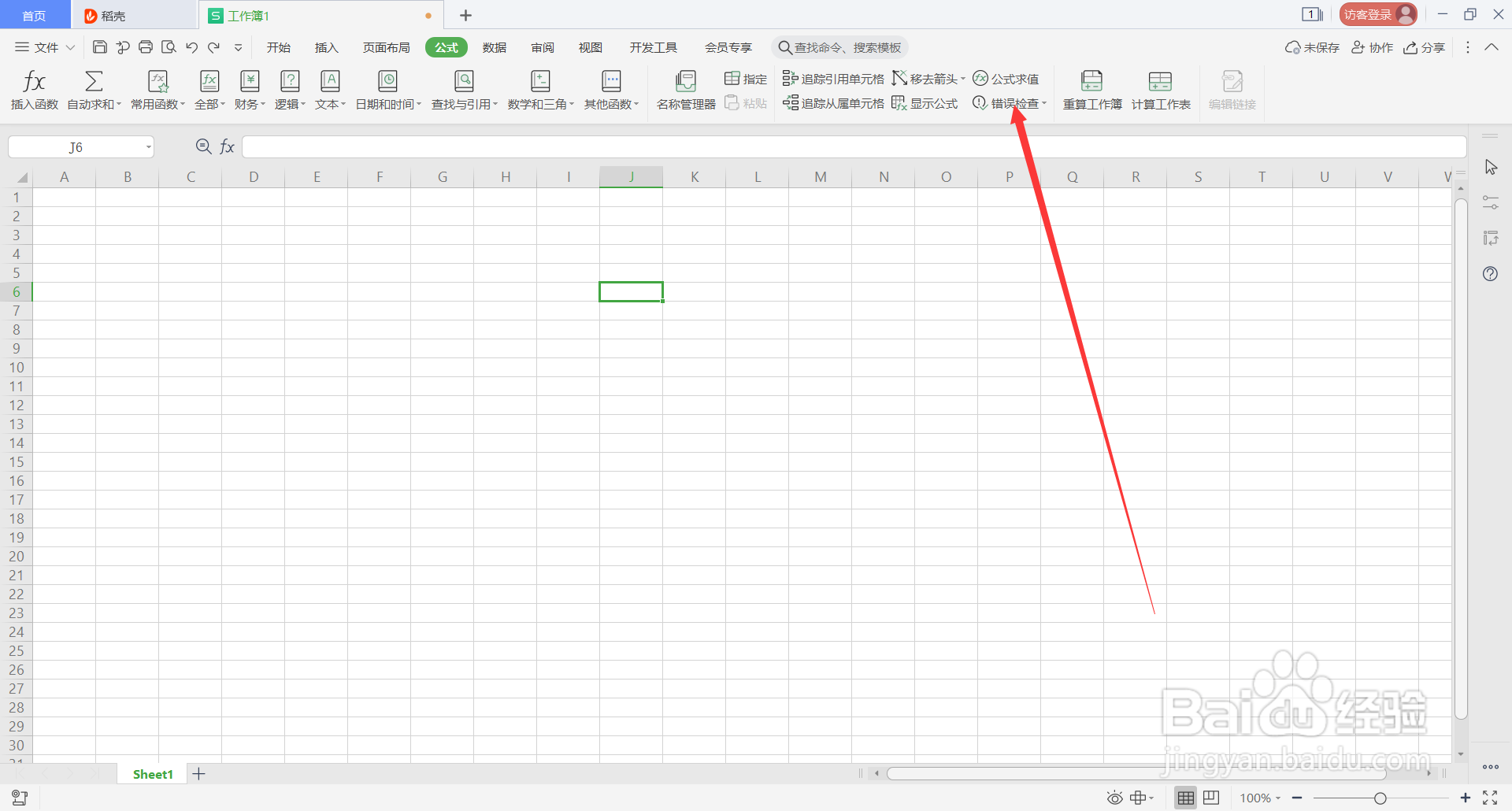Image resolution: width=1512 pixels, height=811 pixels.
Task: Open the help question-mark icon in sidebar
Action: click(x=1490, y=274)
